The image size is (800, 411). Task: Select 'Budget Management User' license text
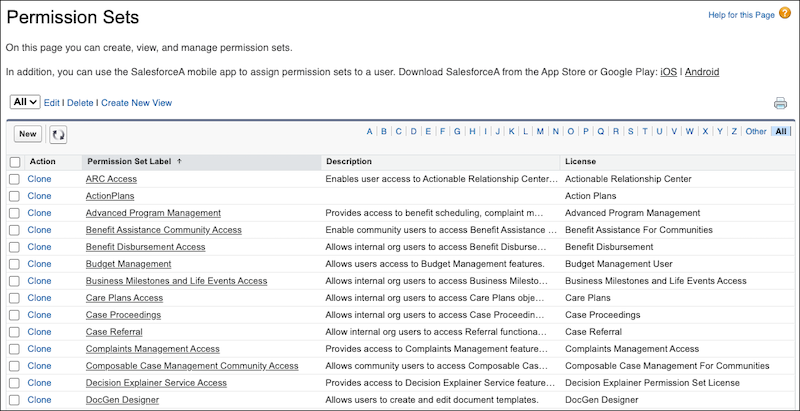coord(619,264)
